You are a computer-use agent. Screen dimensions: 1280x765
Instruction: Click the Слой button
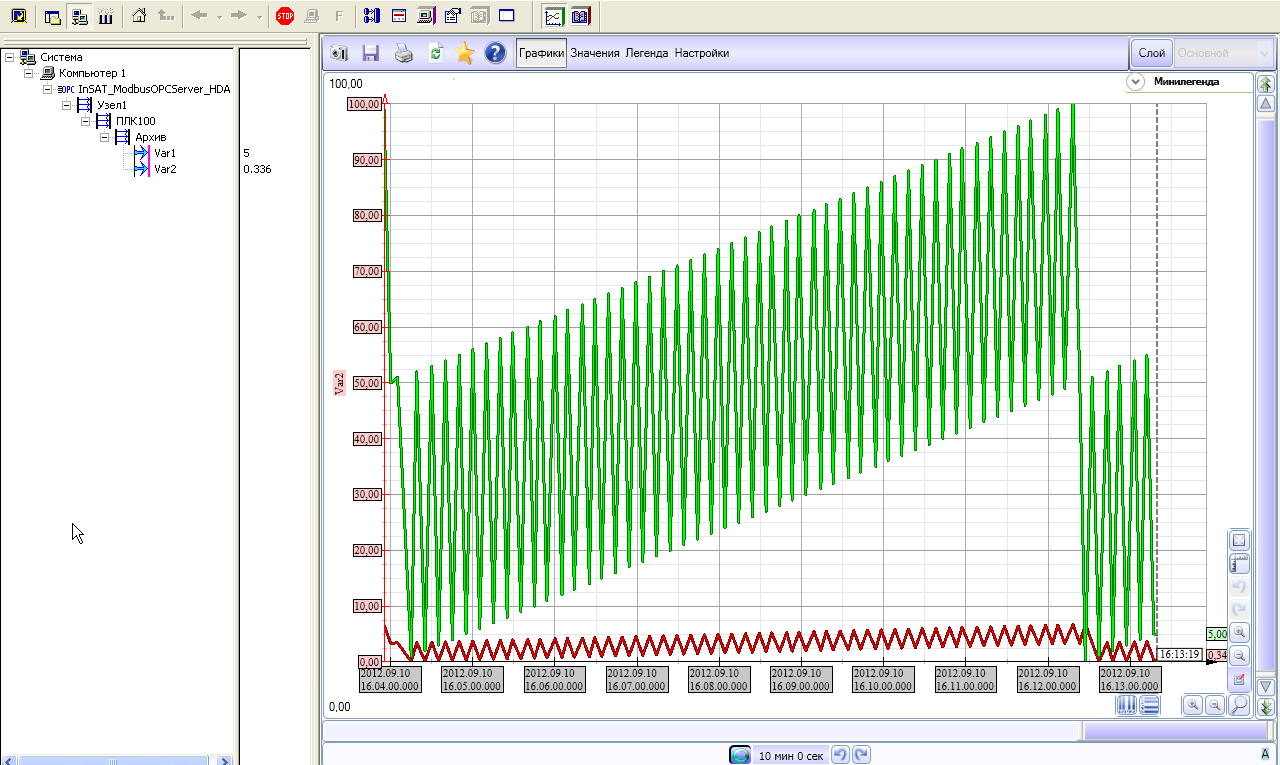(x=1151, y=53)
